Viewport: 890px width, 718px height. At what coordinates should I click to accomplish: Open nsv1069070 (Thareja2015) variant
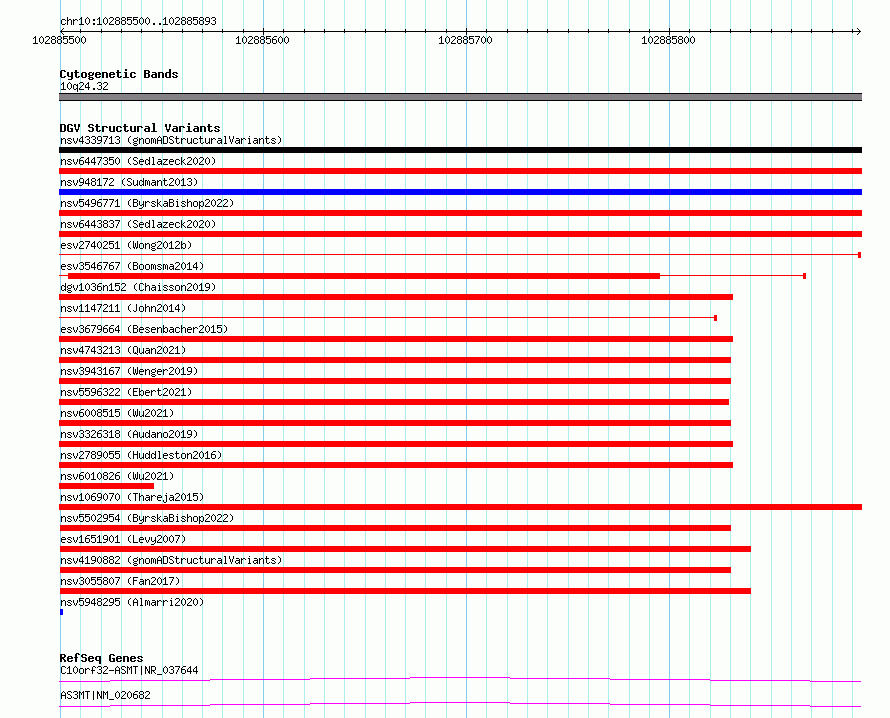coord(132,497)
